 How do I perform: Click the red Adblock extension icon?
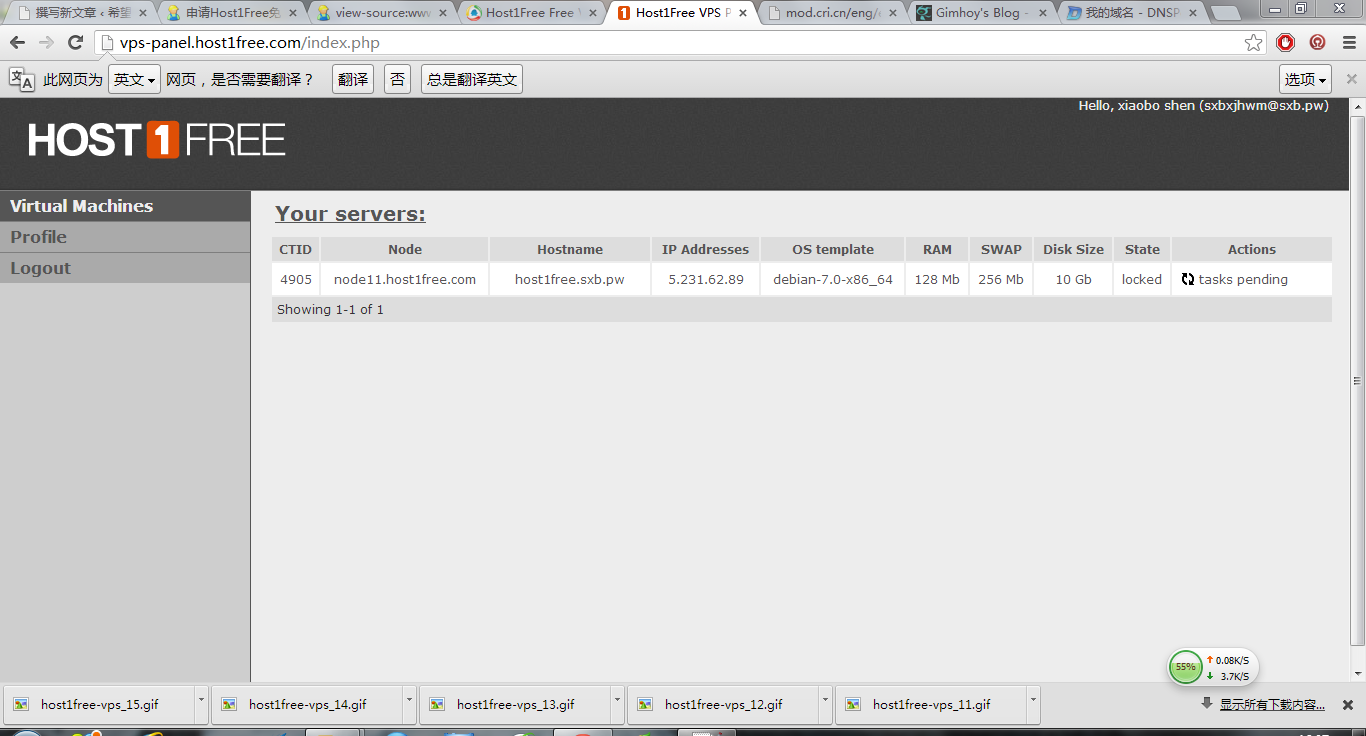(1286, 43)
